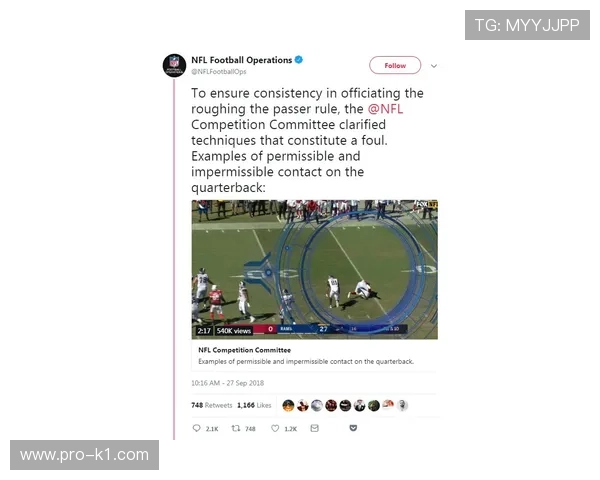This screenshot has height=480, width=600.
Task: Open the NFL Competition Committee card title
Action: click(245, 350)
